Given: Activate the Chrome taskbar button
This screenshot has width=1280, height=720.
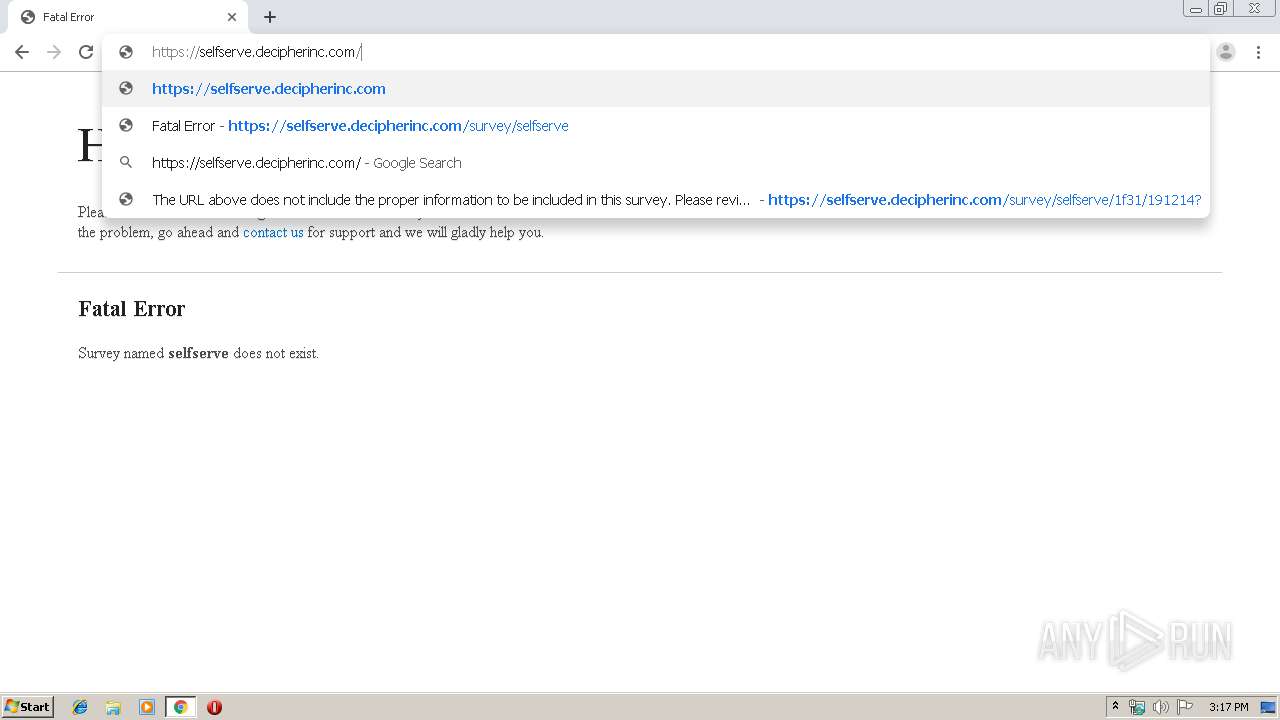Looking at the screenshot, I should (x=180, y=707).
